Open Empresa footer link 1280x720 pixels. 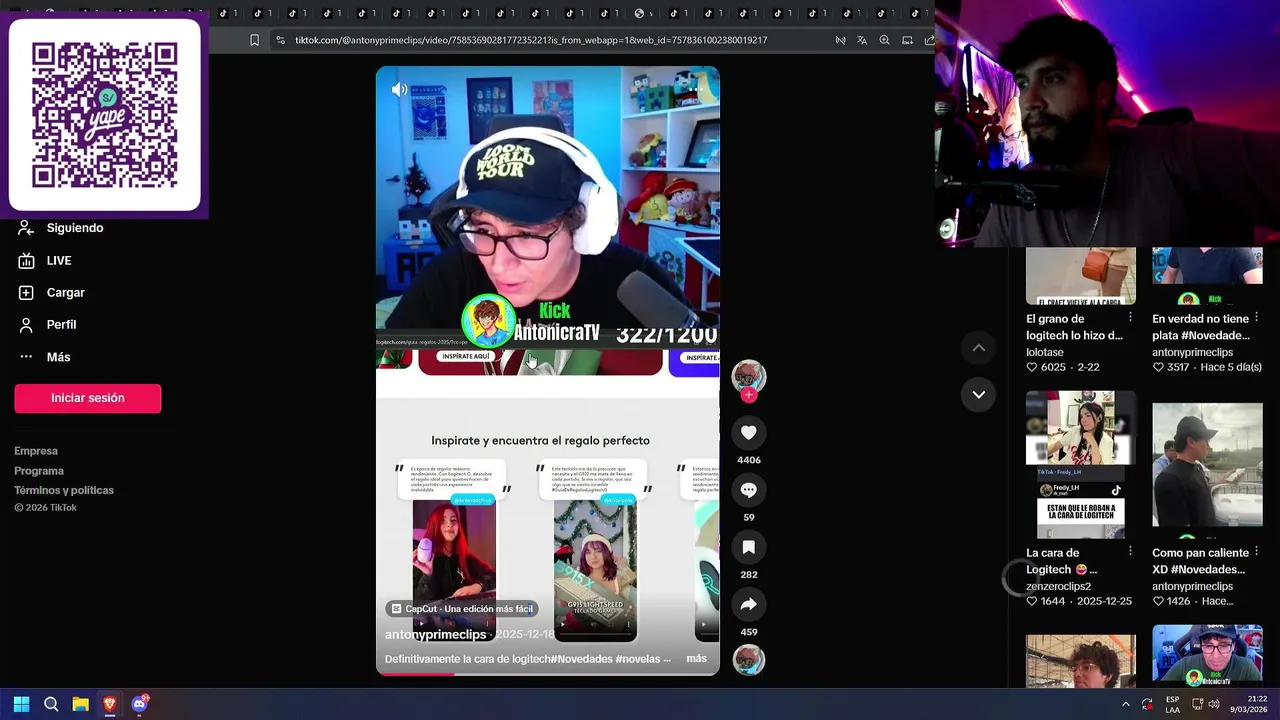pyautogui.click(x=36, y=451)
